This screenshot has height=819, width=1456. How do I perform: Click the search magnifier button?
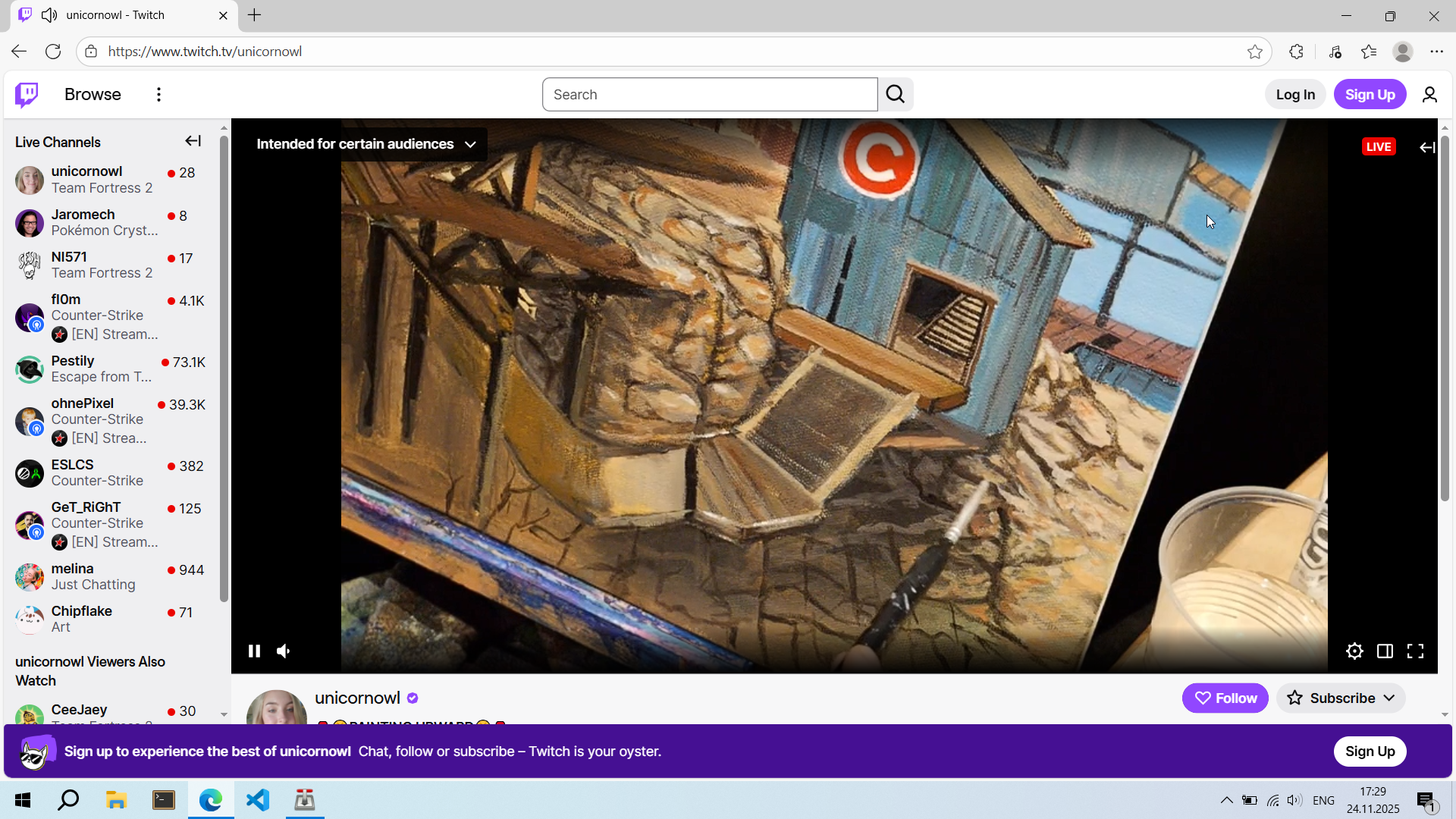click(896, 95)
